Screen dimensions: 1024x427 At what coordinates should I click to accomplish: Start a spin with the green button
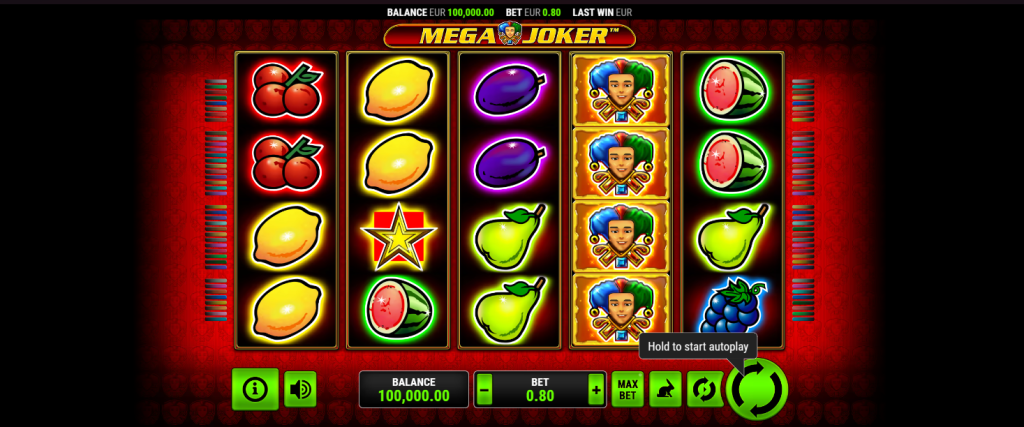[x=757, y=389]
